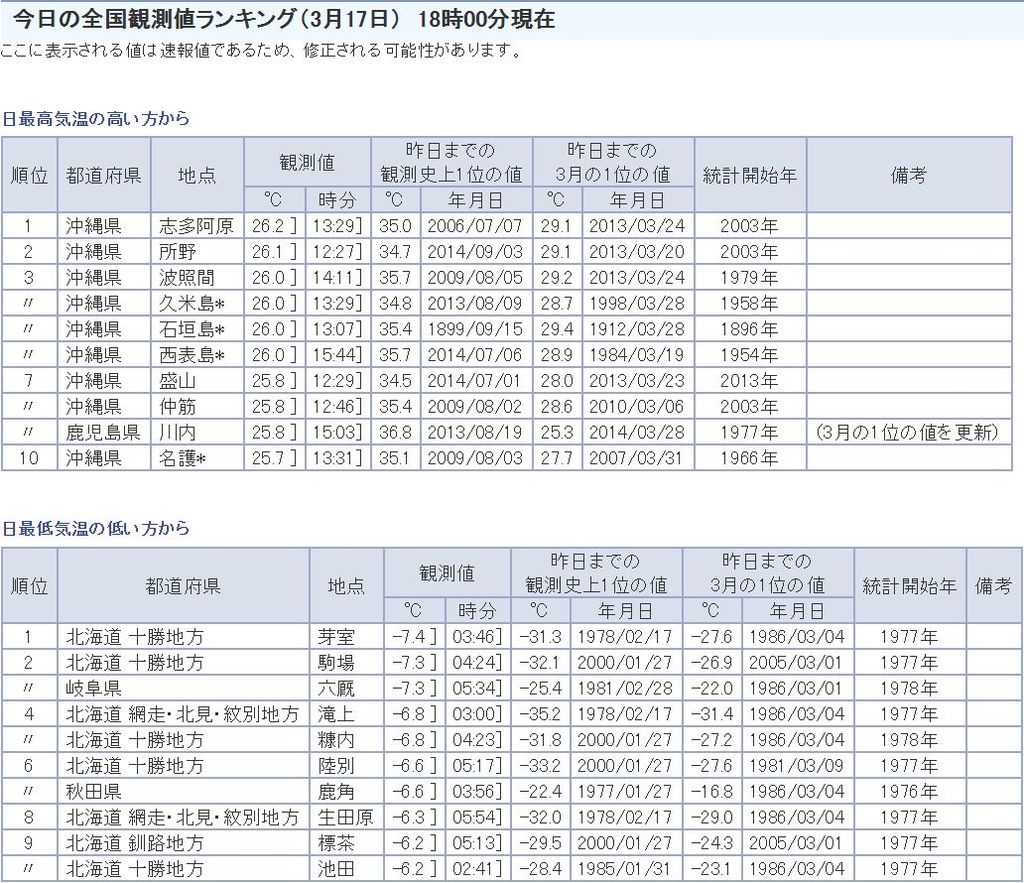Click the 3月の1位の値を更新 remark
The width and height of the screenshot is (1024, 883).
point(907,433)
